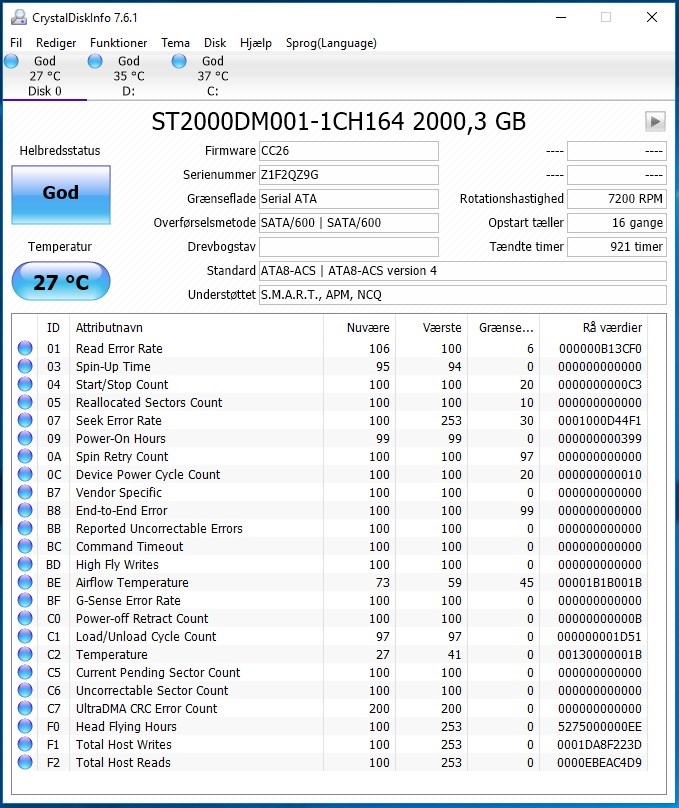Select raw value 0001000D44F1
Viewport: 679px width, 808px height.
tap(600, 421)
